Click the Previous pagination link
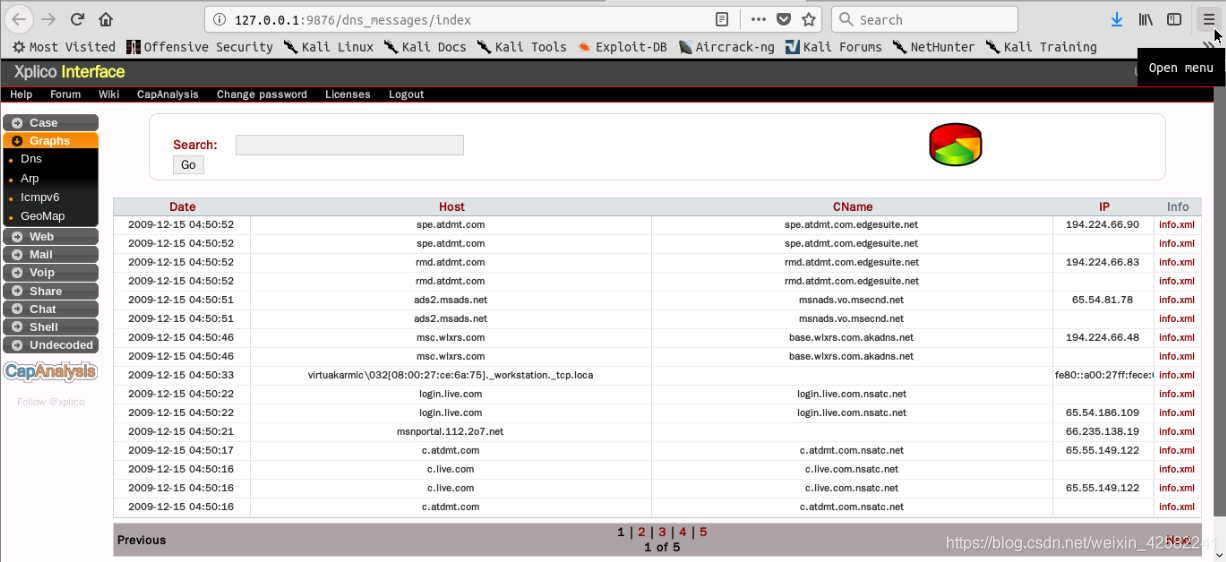1226x562 pixels. (x=141, y=540)
